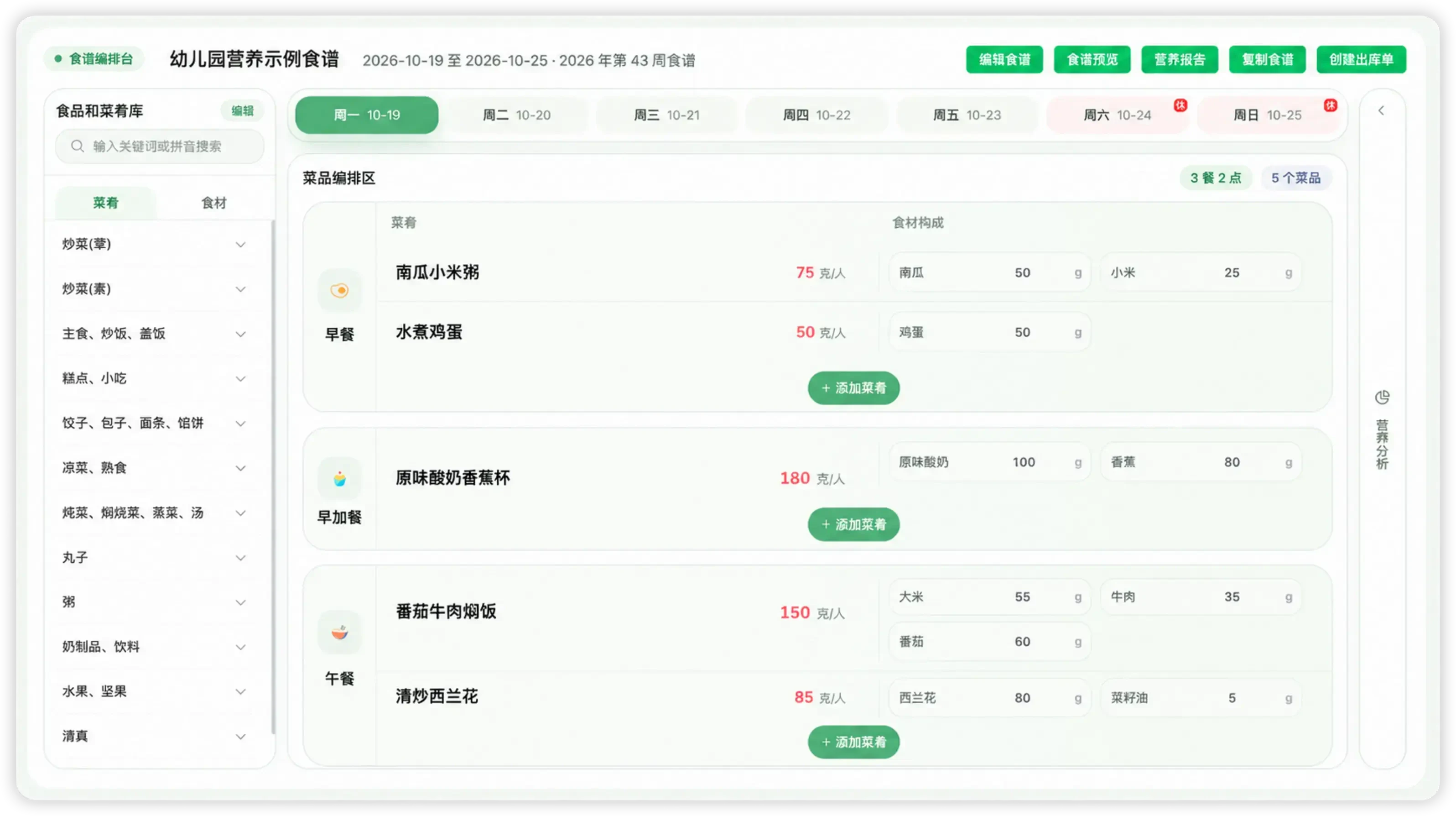Open the 营养报告 button
The height and width of the screenshot is (816, 1456).
1180,59
